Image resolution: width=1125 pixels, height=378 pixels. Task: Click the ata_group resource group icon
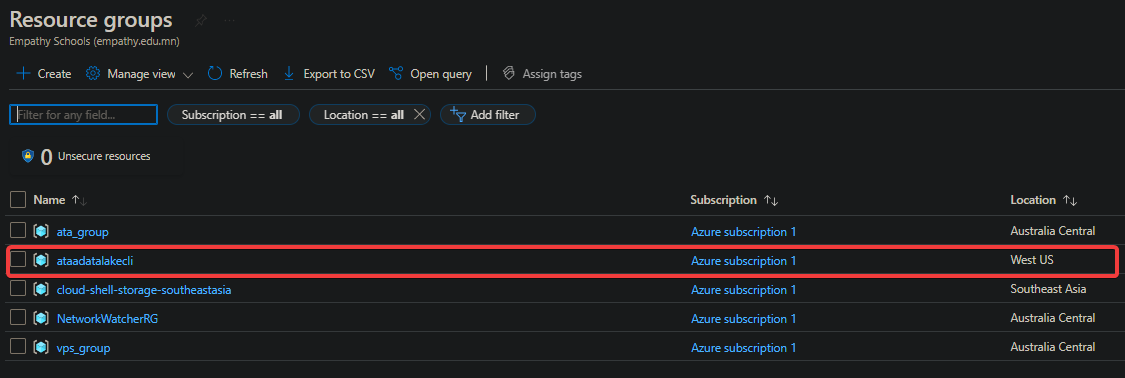pos(41,232)
